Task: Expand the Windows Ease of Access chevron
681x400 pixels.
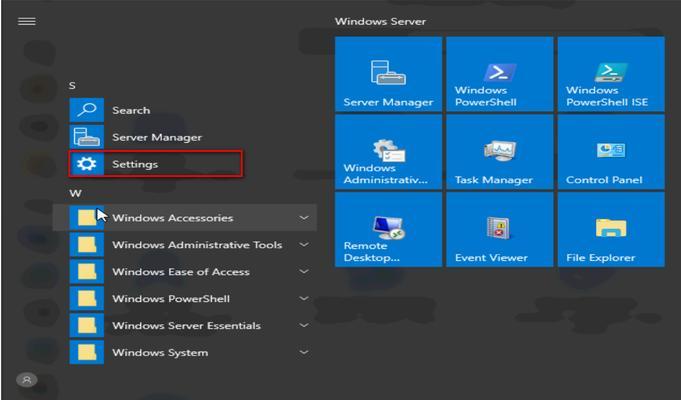Action: 304,271
